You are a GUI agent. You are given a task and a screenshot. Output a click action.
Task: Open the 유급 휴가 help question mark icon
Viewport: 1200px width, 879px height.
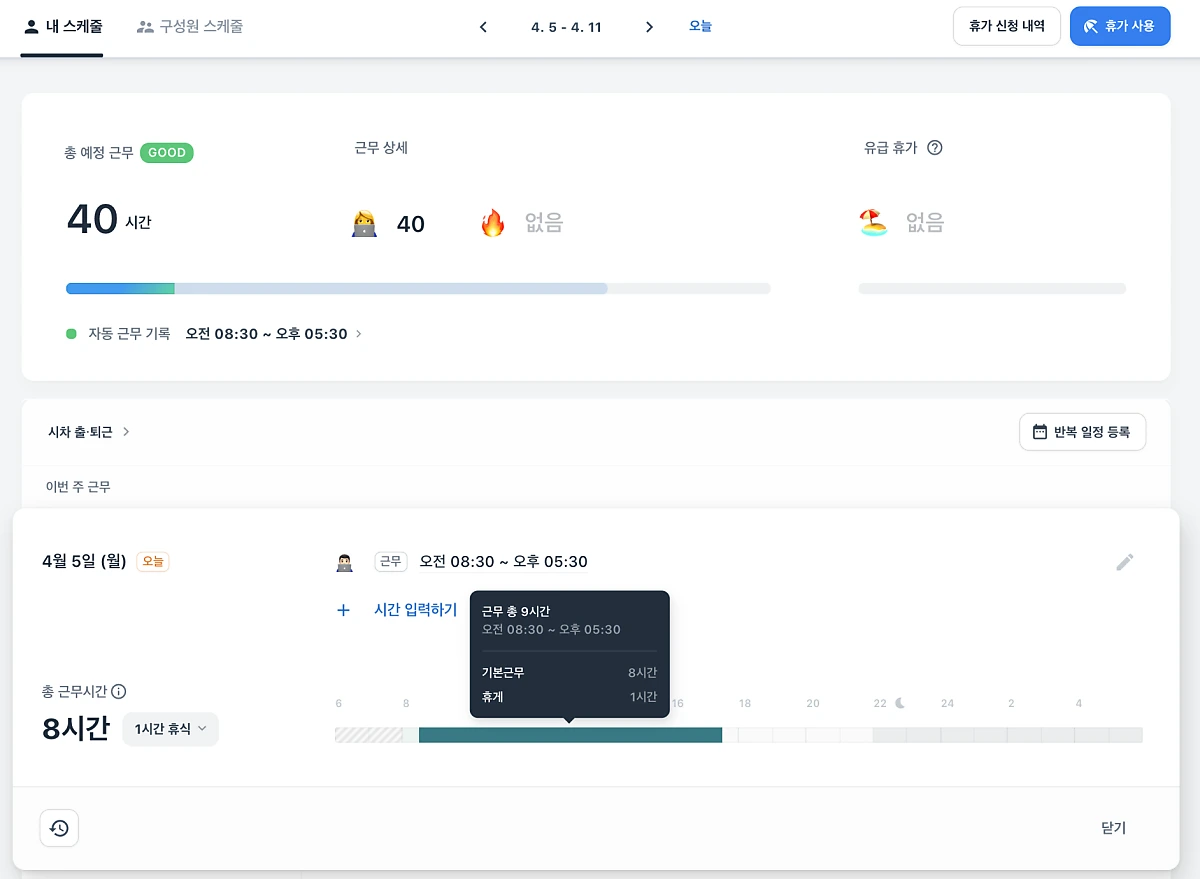coord(934,148)
